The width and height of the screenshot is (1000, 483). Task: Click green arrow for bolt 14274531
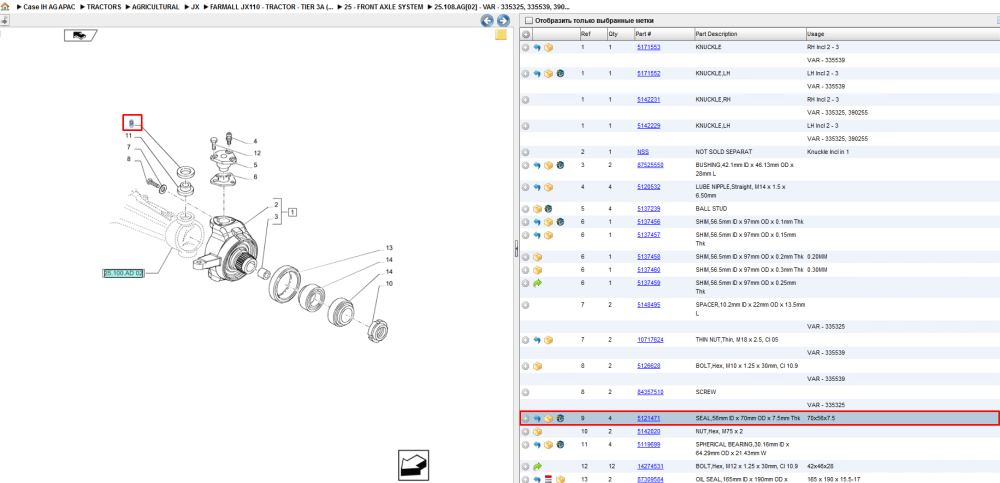click(537, 466)
